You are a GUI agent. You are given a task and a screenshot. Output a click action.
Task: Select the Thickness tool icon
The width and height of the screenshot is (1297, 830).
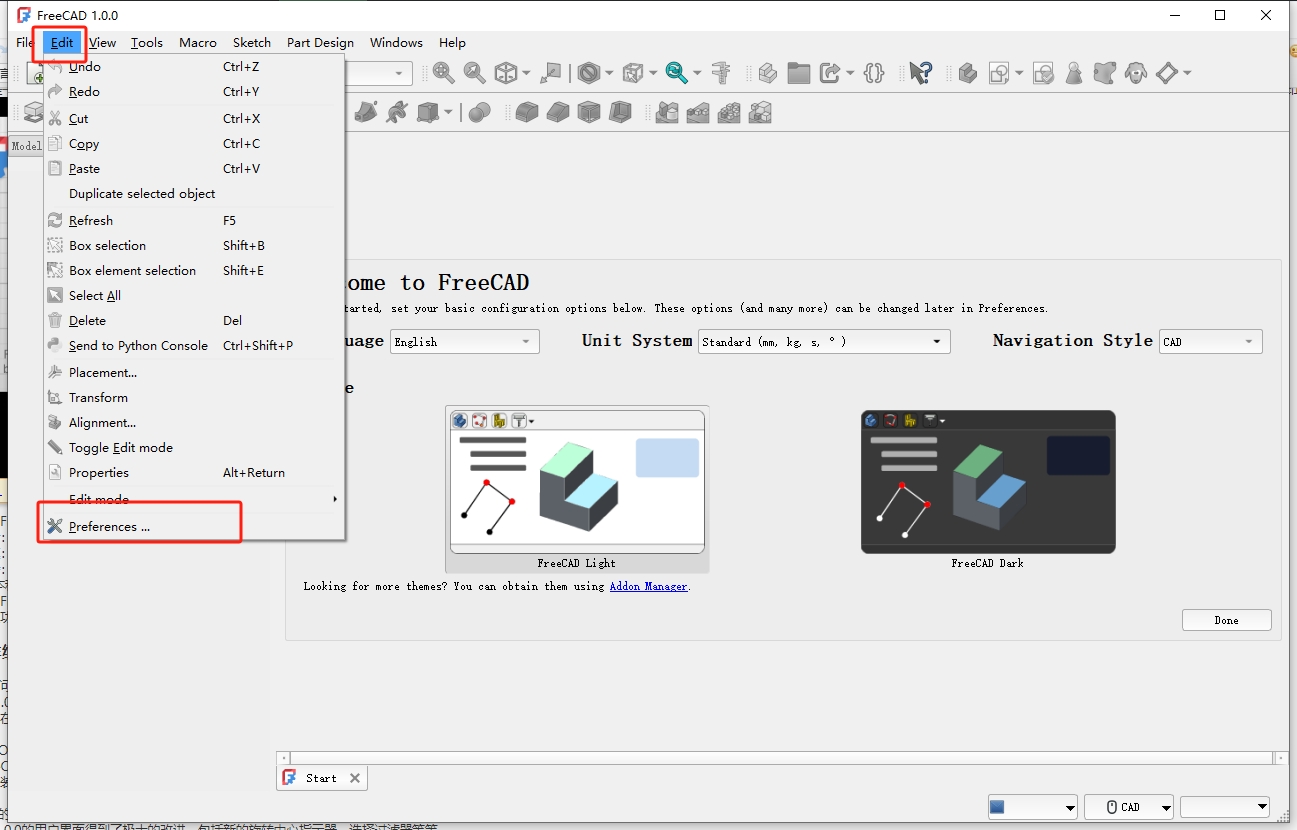pyautogui.click(x=621, y=112)
